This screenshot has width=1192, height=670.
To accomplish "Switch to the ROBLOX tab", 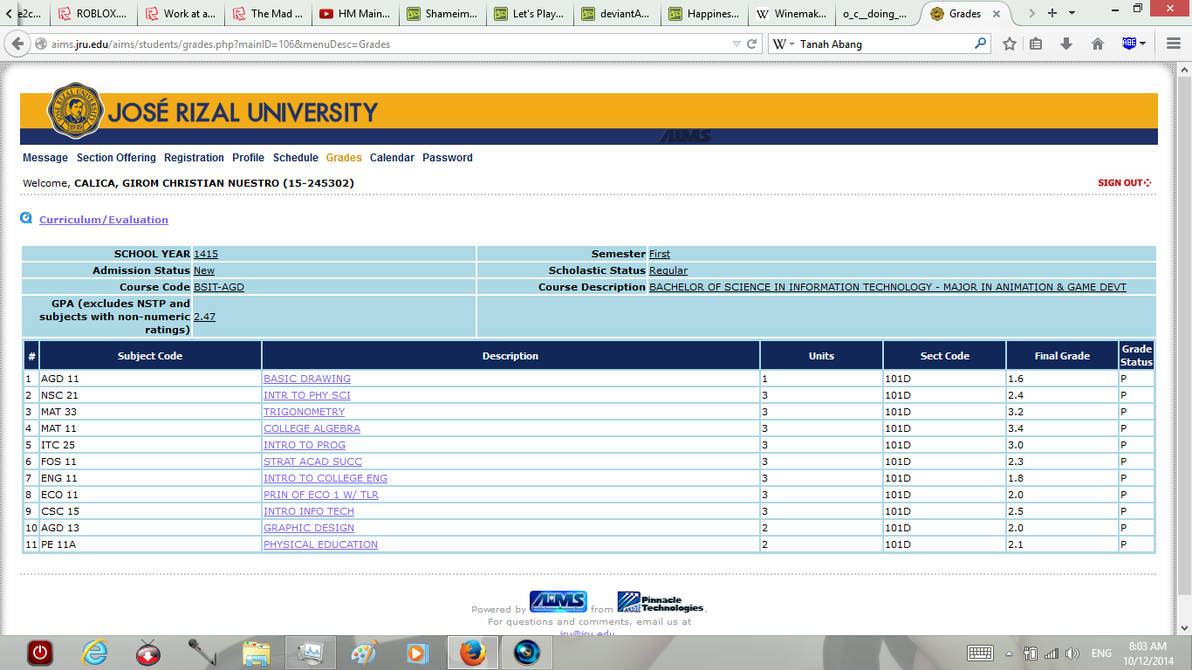I will [94, 14].
